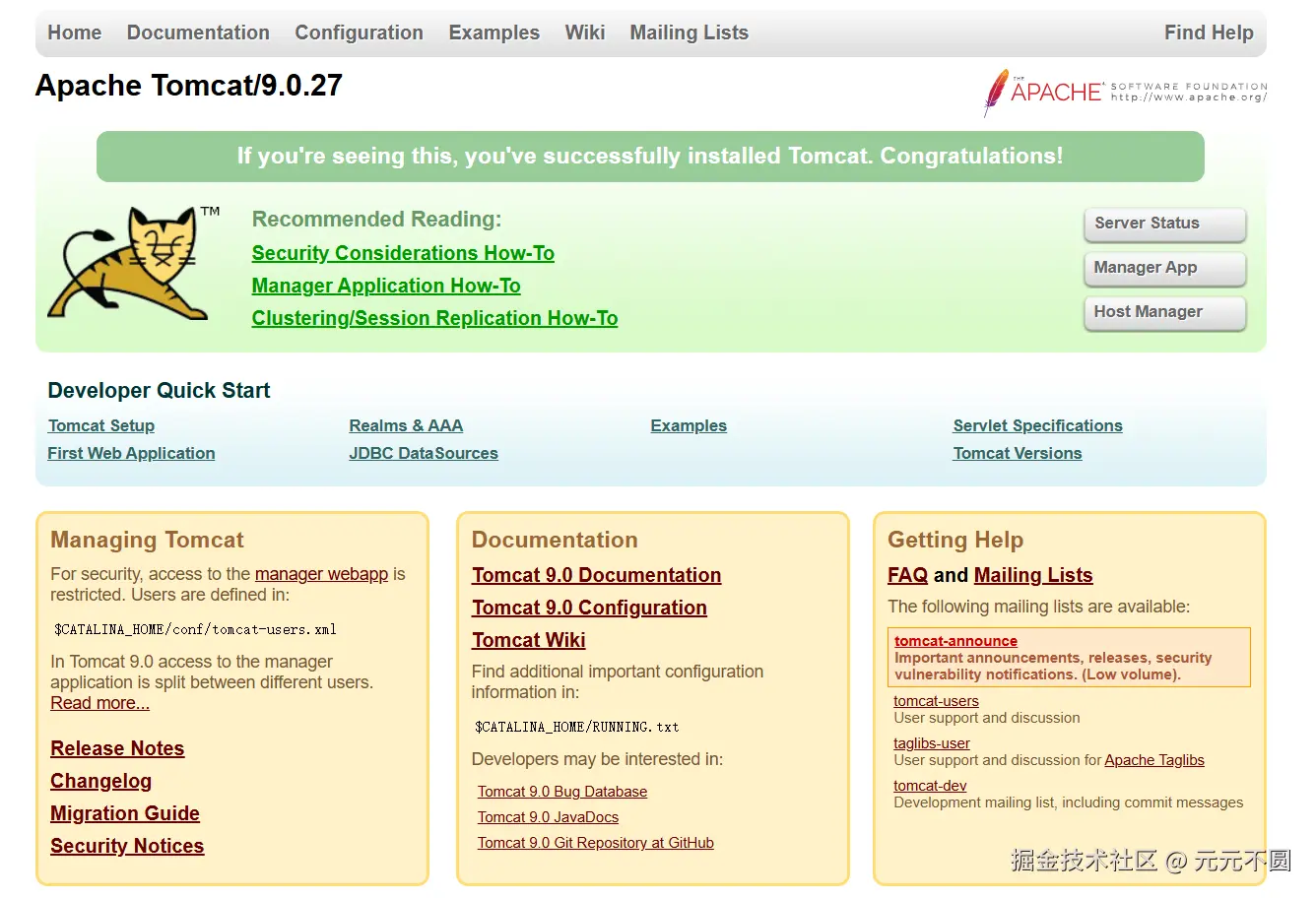Open the Wiki nav item
This screenshot has width=1316, height=898.
click(x=585, y=32)
